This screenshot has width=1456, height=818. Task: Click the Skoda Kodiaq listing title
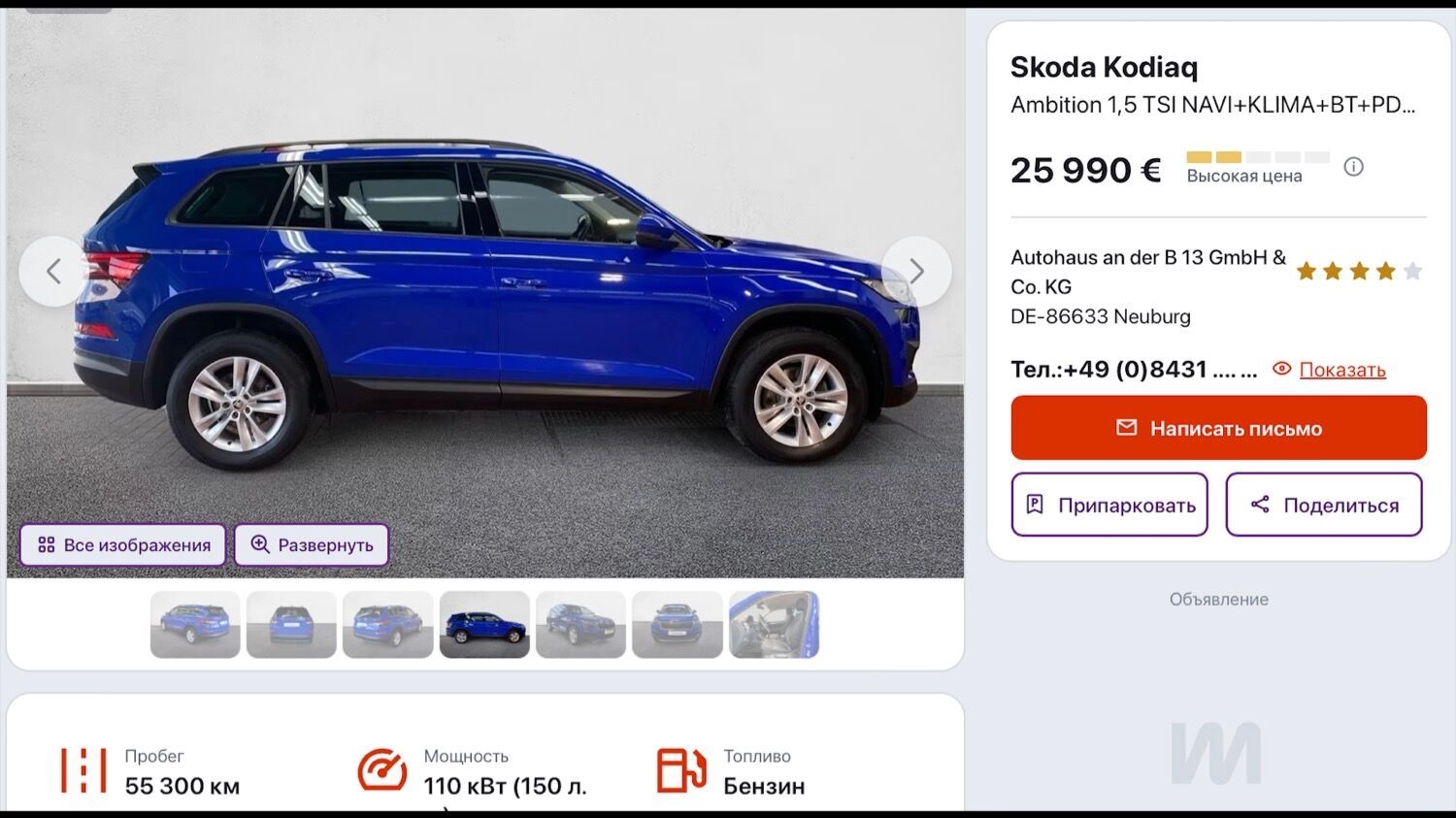(1104, 67)
